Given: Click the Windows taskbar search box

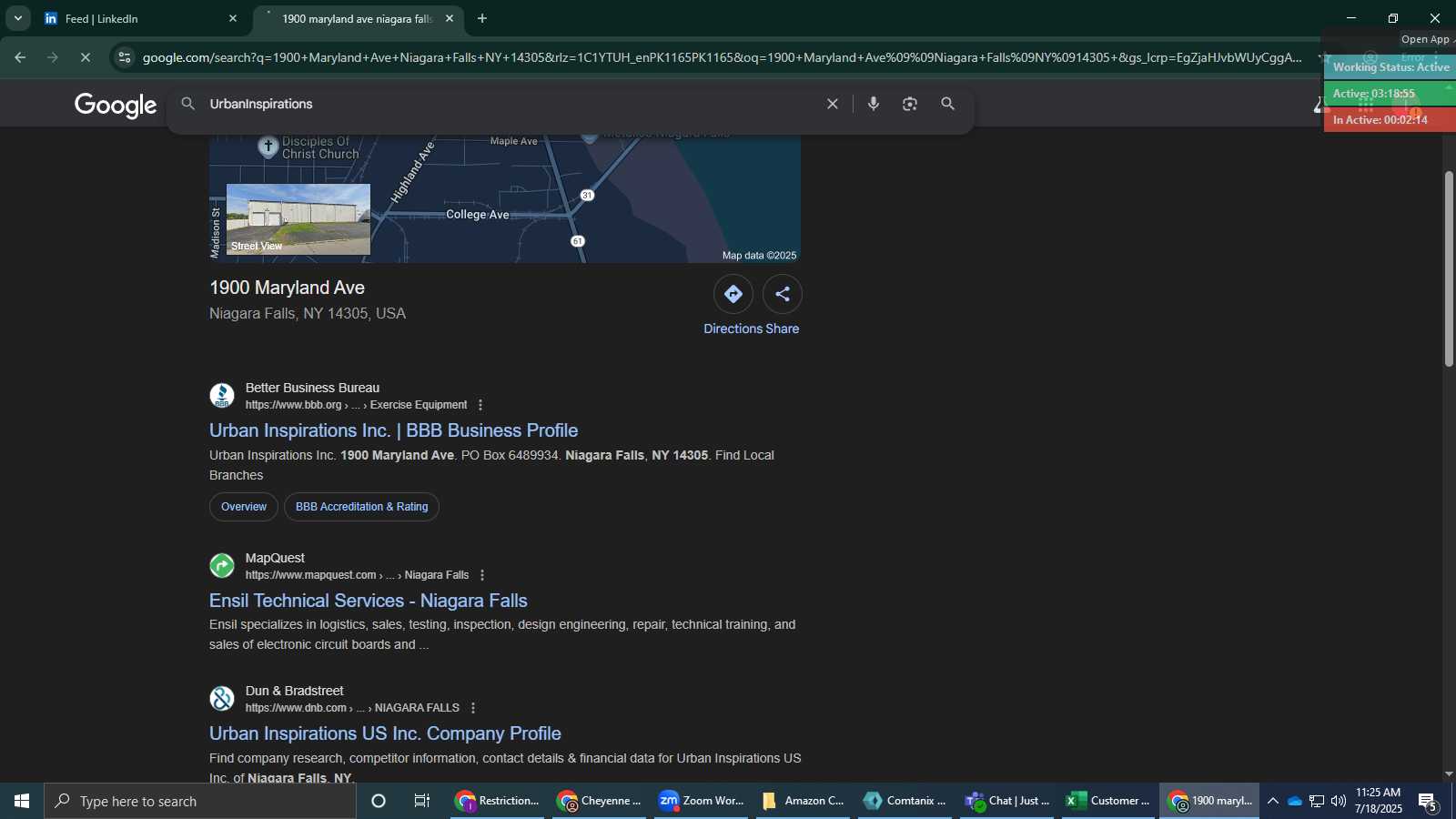Looking at the screenshot, I should pos(200,801).
